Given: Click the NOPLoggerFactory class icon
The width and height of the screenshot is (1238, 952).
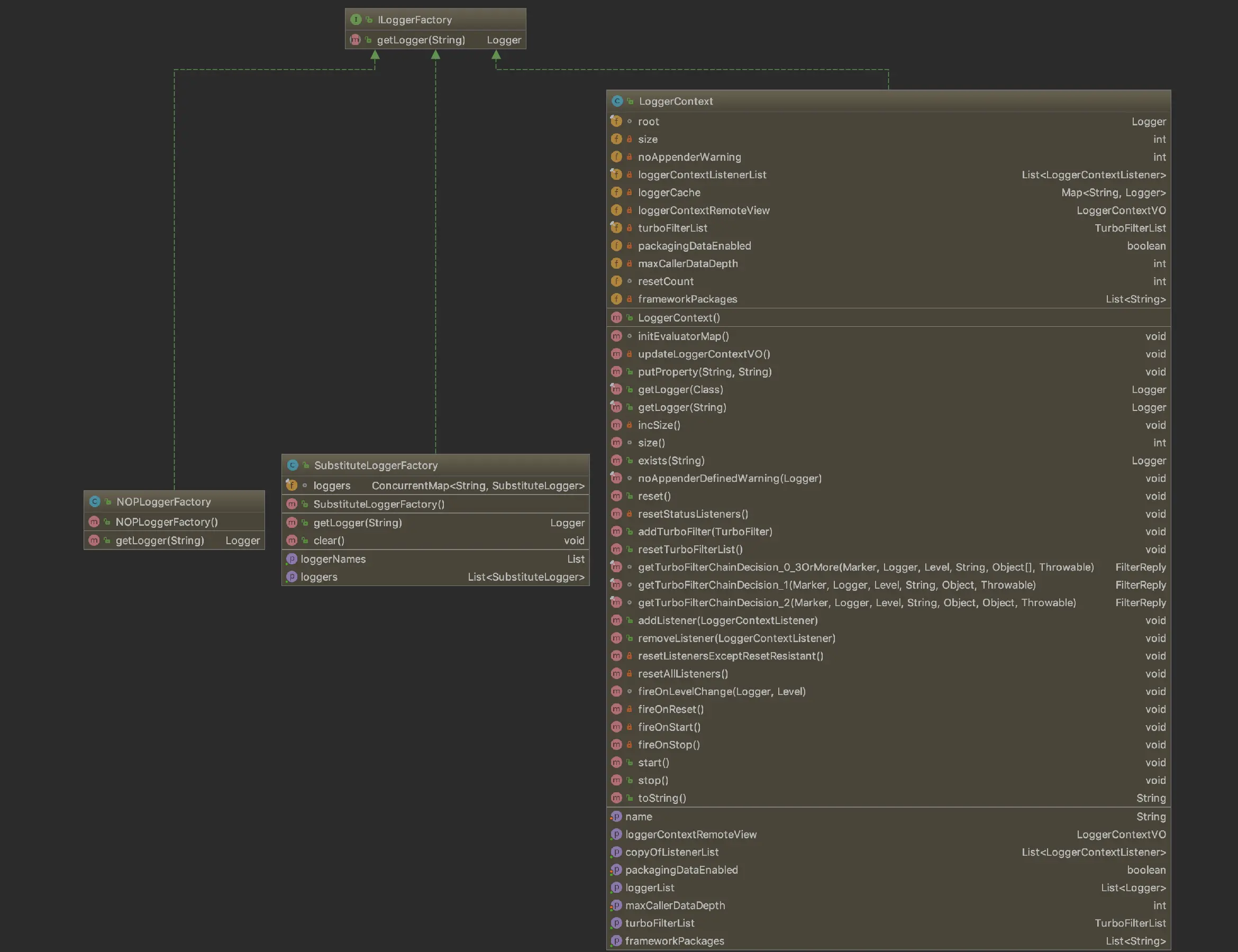Looking at the screenshot, I should 95,501.
